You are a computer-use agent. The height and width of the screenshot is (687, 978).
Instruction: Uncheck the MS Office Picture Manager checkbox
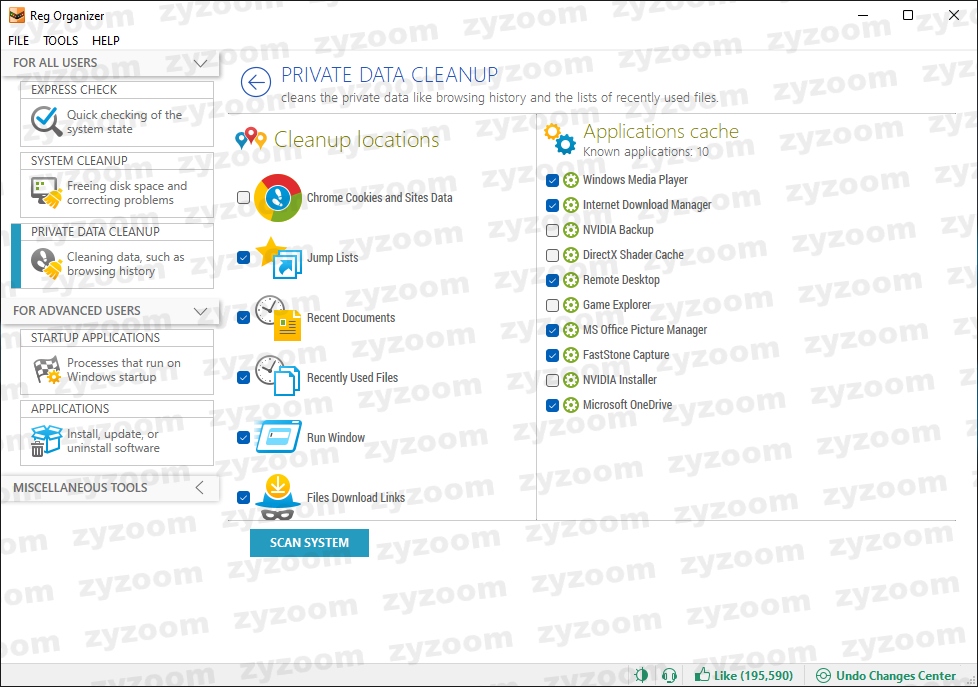pyautogui.click(x=552, y=330)
